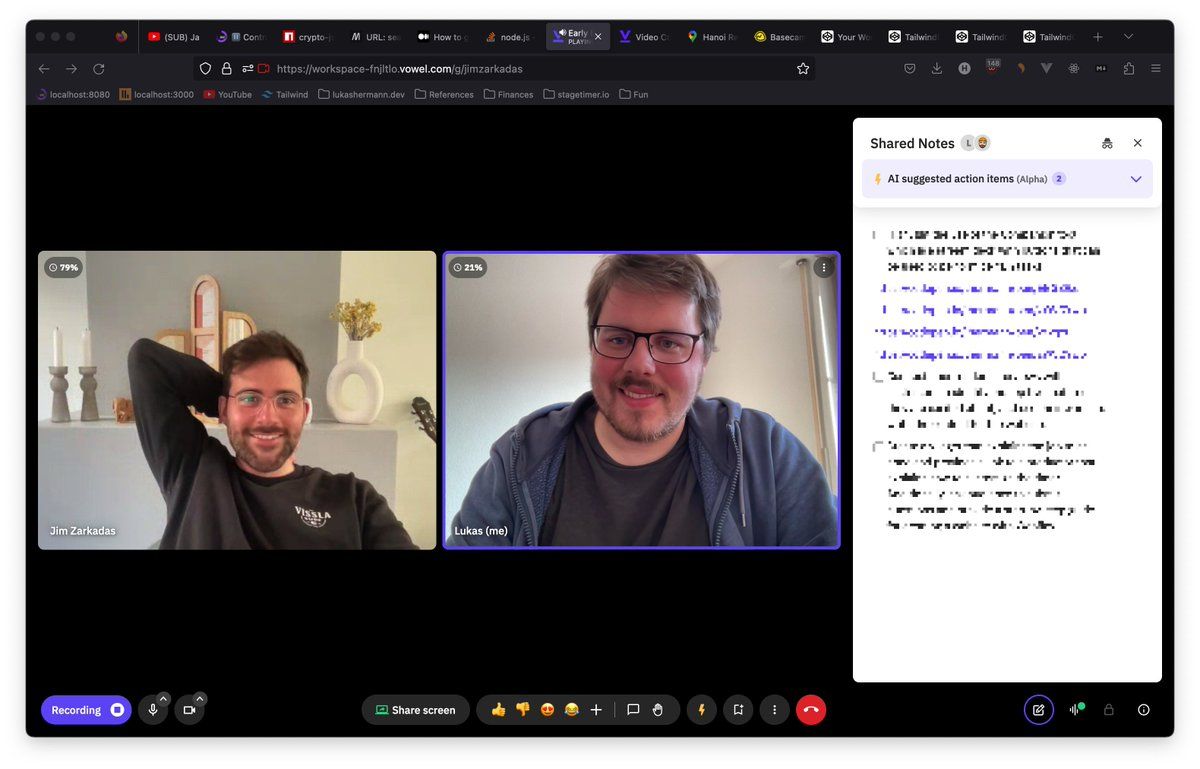Raise your hand
Image resolution: width=1200 pixels, height=769 pixels.
[658, 710]
